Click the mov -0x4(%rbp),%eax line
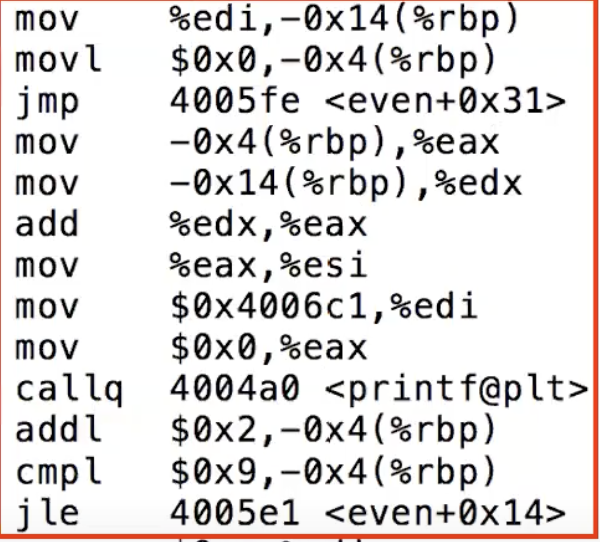Viewport: 600px width, 542px height. click(257, 144)
